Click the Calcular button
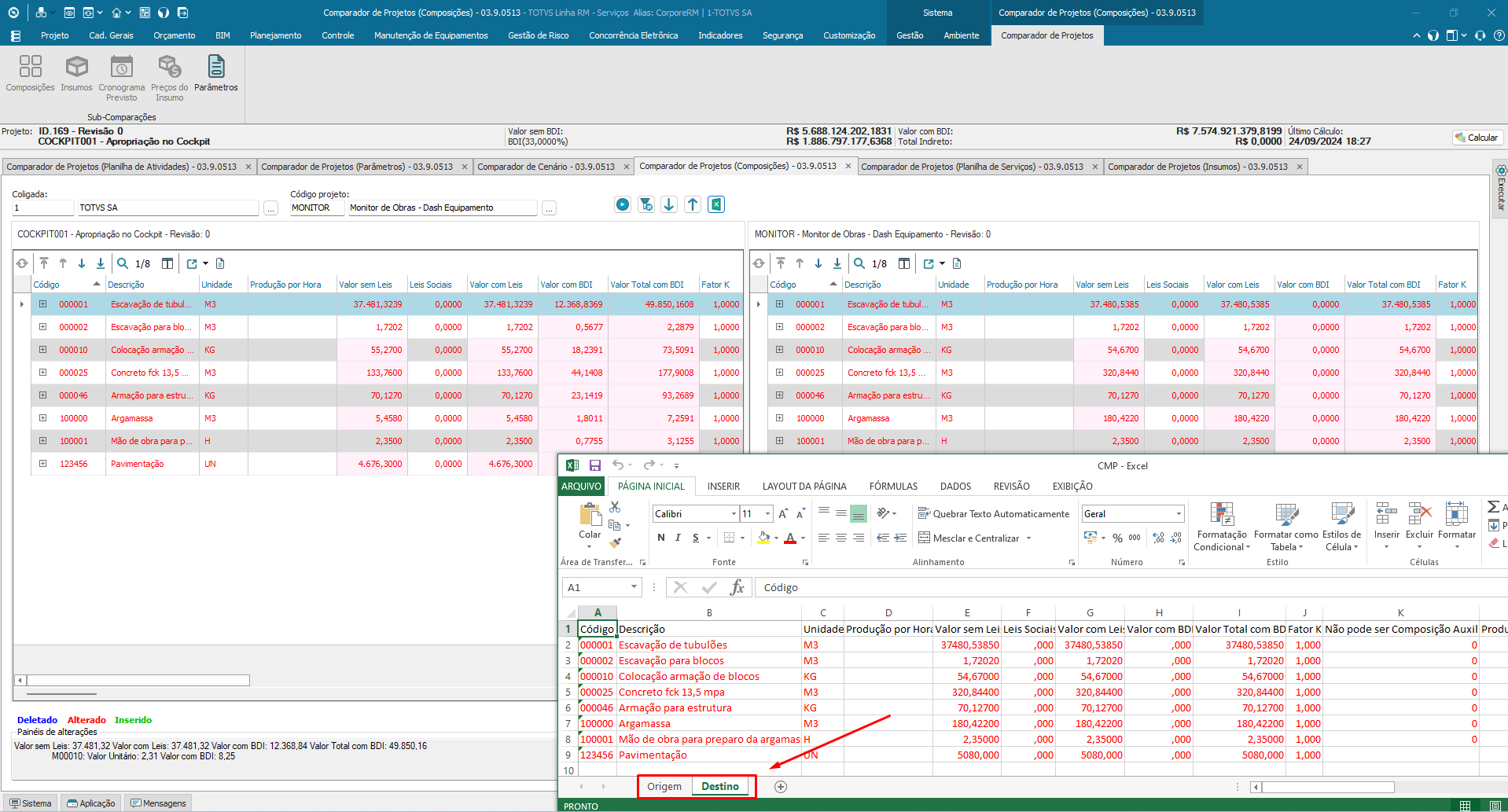 pyautogui.click(x=1477, y=138)
